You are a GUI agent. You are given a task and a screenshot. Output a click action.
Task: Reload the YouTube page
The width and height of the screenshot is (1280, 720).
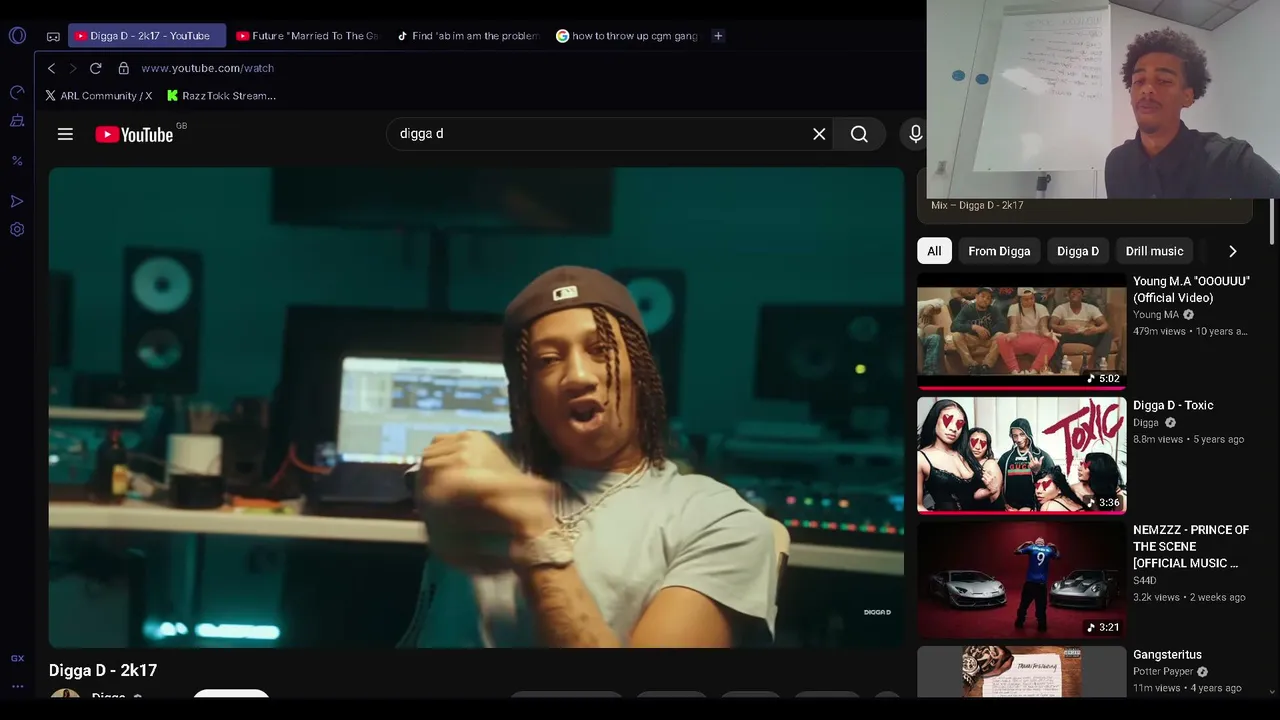(96, 68)
